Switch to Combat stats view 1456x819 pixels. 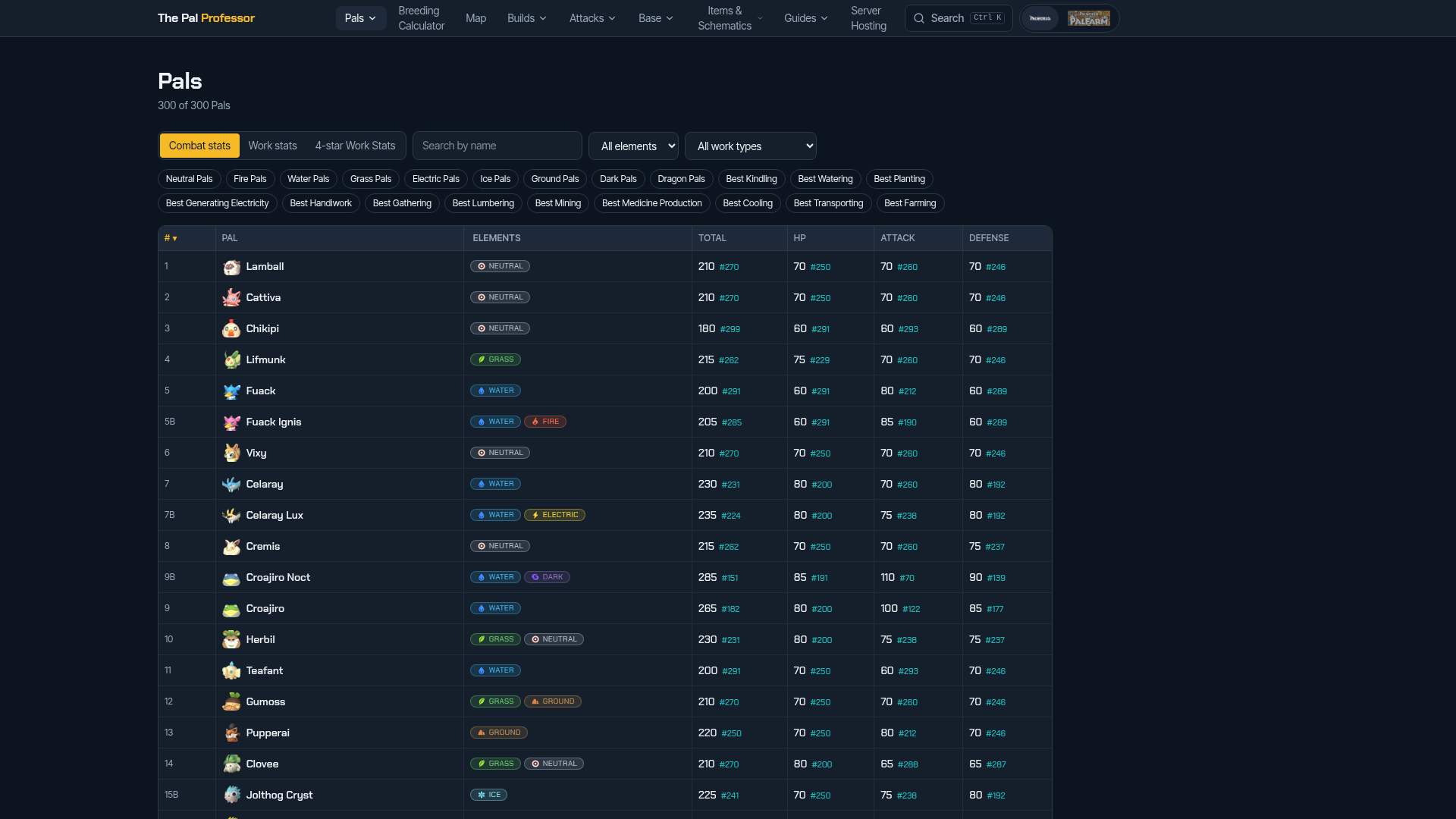pyautogui.click(x=199, y=146)
